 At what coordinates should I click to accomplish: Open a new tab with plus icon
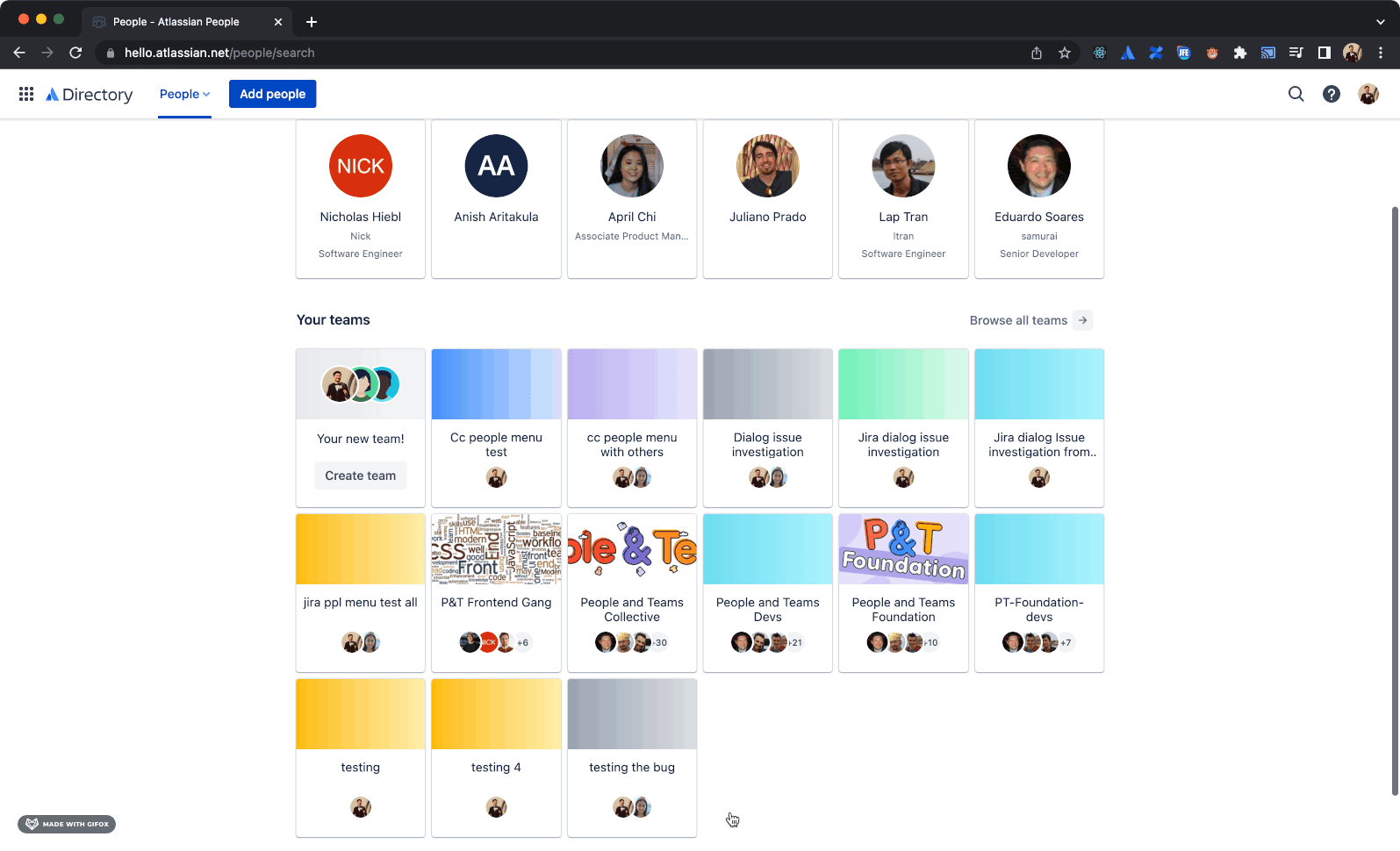coord(312,22)
